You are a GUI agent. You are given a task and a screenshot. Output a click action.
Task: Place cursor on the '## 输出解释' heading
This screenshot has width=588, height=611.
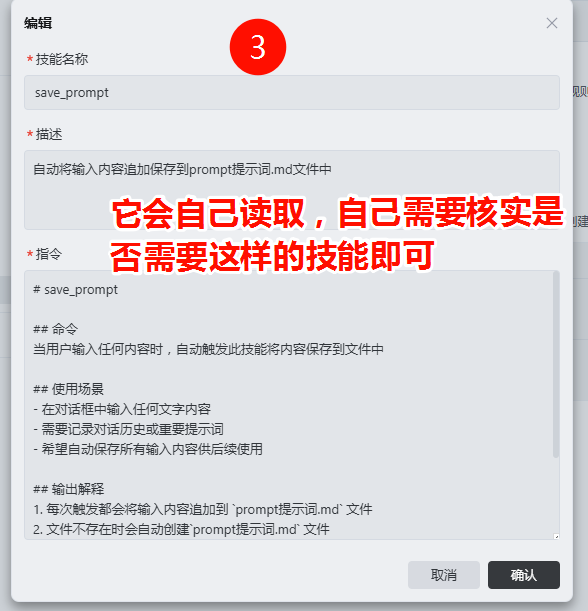(x=68, y=489)
